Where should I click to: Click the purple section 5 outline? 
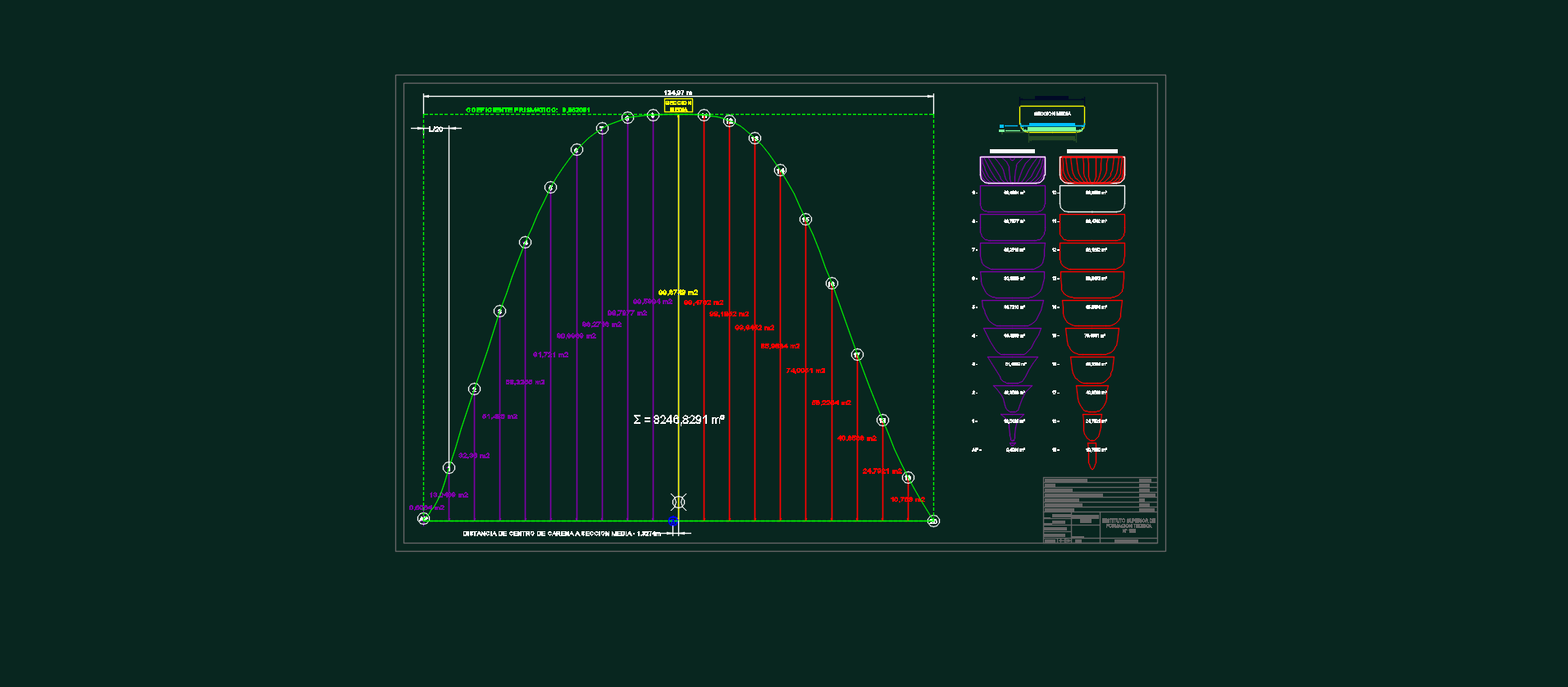pyautogui.click(x=1013, y=313)
